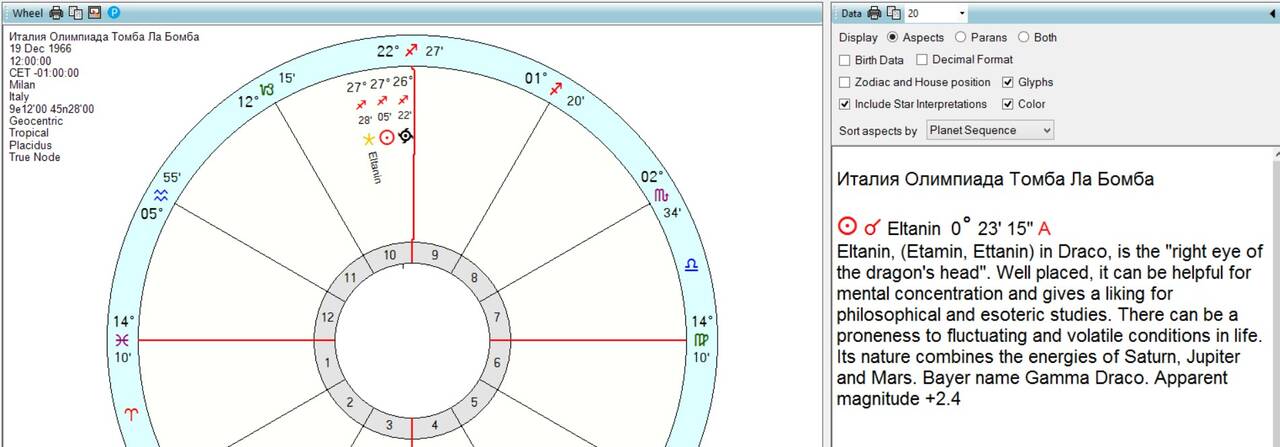This screenshot has width=1280, height=447.
Task: Select the Both display option
Action: coord(1023,37)
